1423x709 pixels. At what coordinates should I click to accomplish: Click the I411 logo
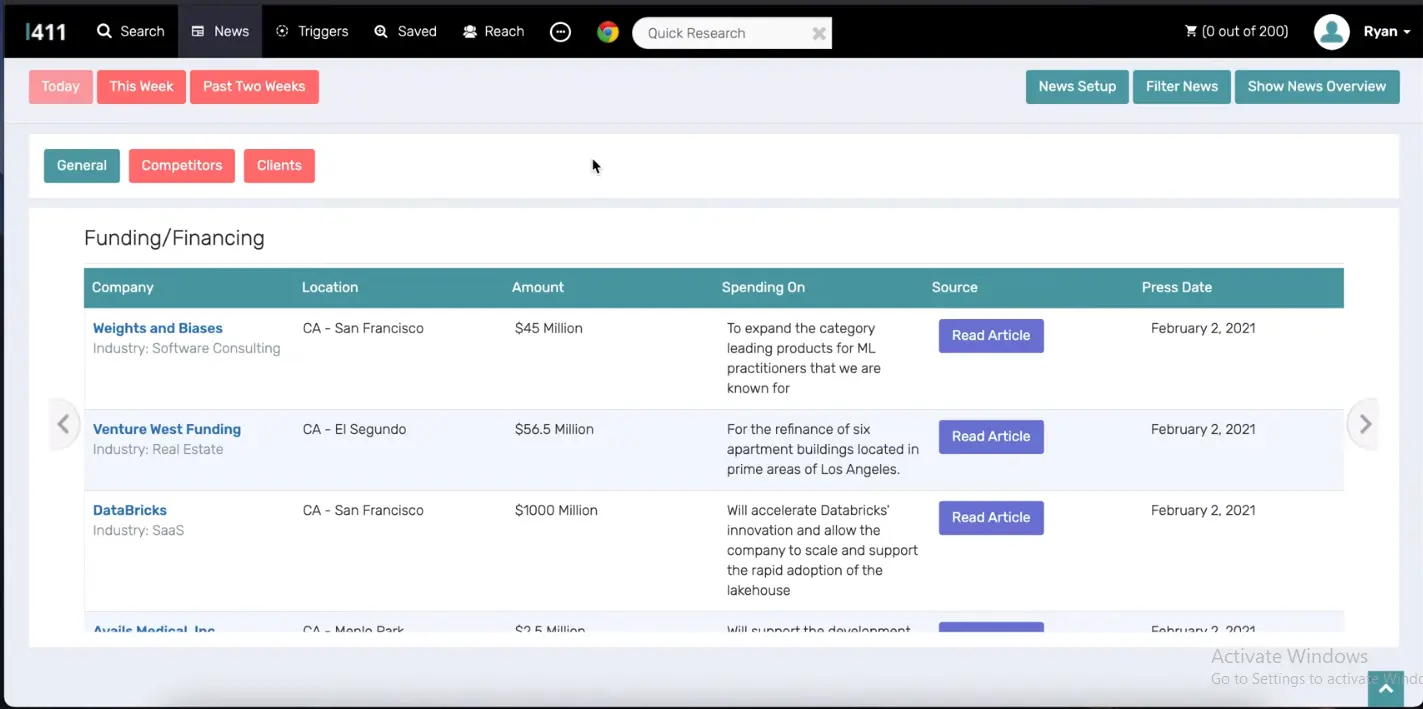(46, 32)
